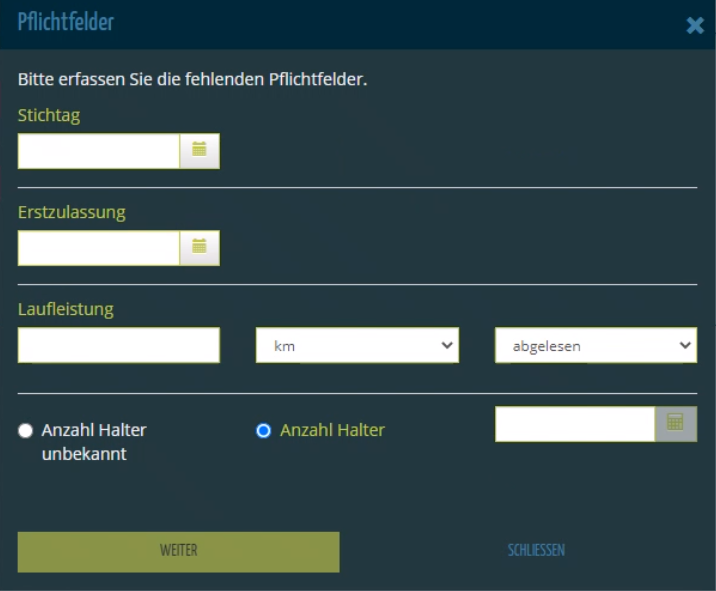This screenshot has width=716, height=591.
Task: Open the abgelesen dropdown
Action: click(596, 346)
